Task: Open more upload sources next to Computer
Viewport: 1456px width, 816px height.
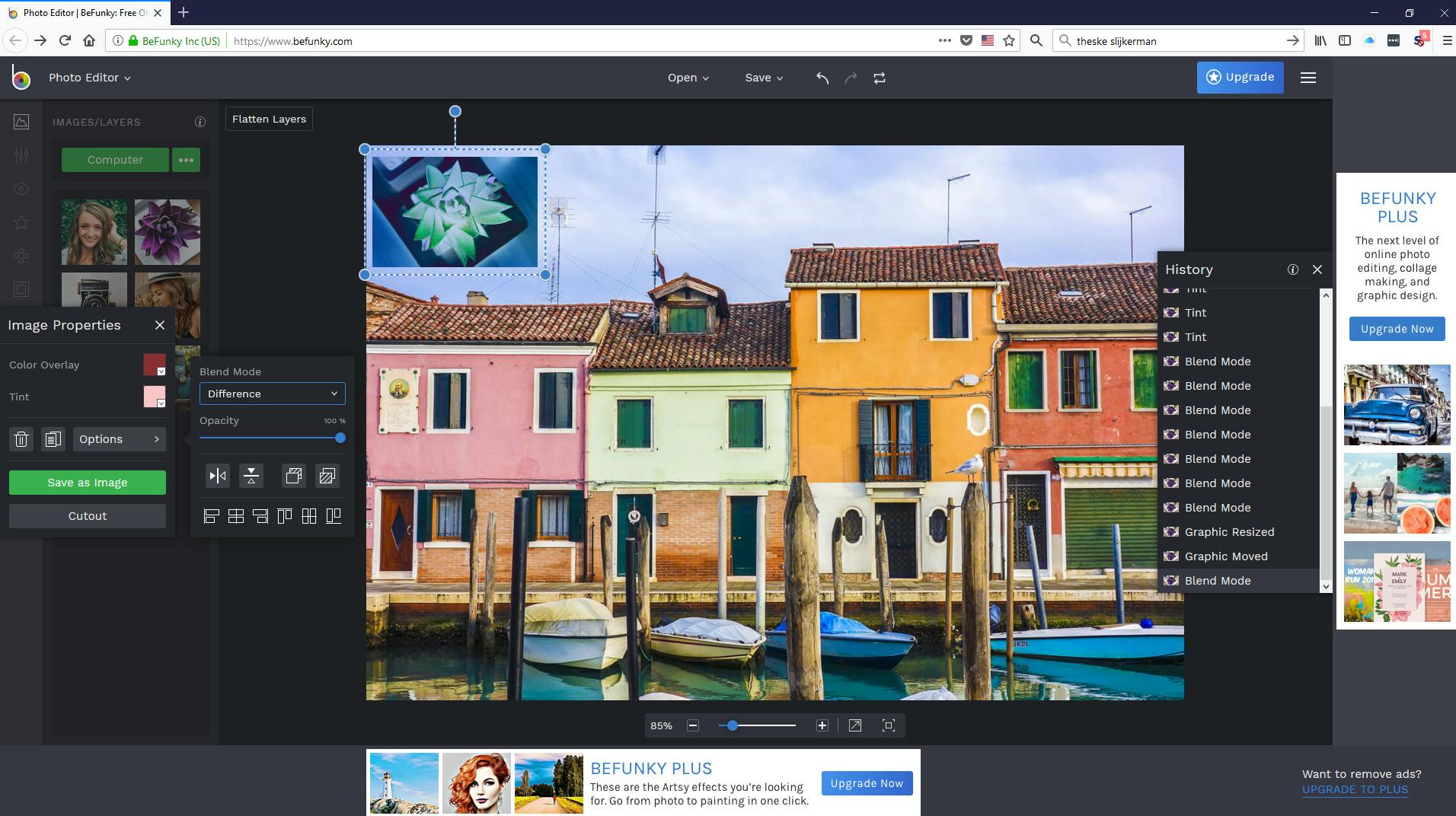Action: 187,160
